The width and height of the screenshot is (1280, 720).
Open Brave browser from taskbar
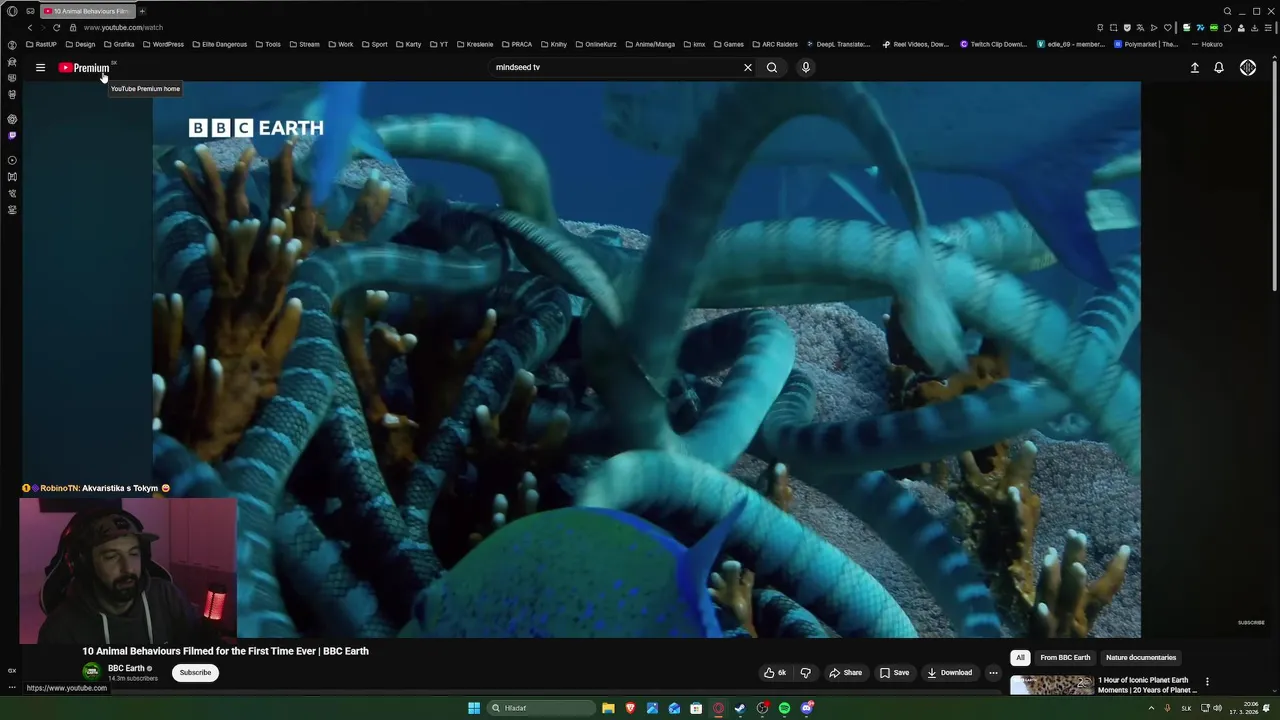coord(630,708)
